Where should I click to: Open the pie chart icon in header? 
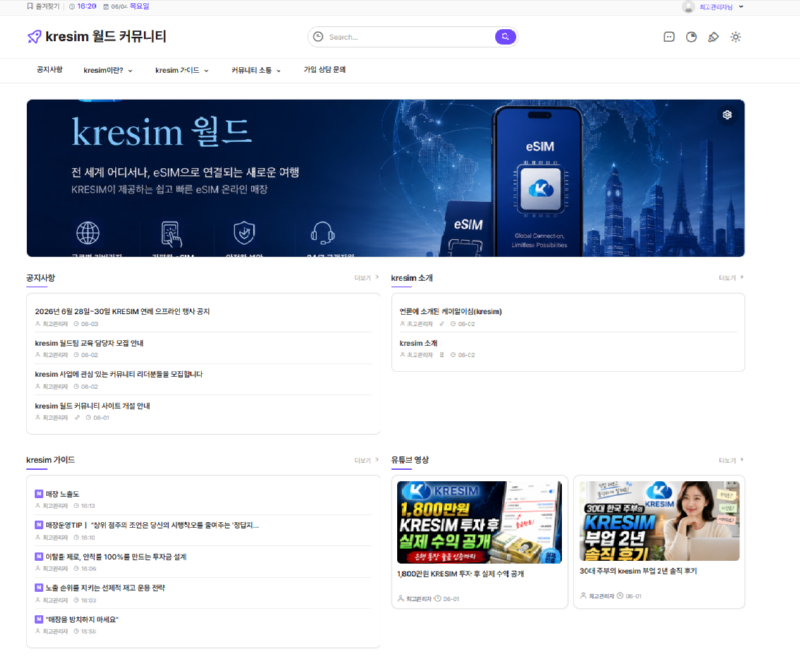(x=691, y=37)
